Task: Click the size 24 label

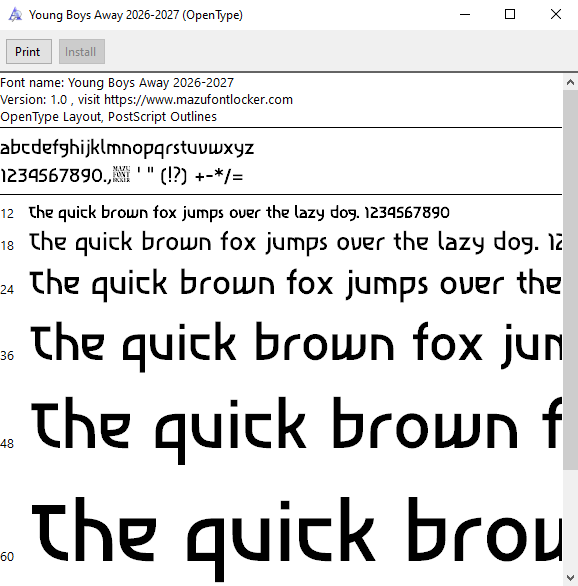Action: coord(7,290)
